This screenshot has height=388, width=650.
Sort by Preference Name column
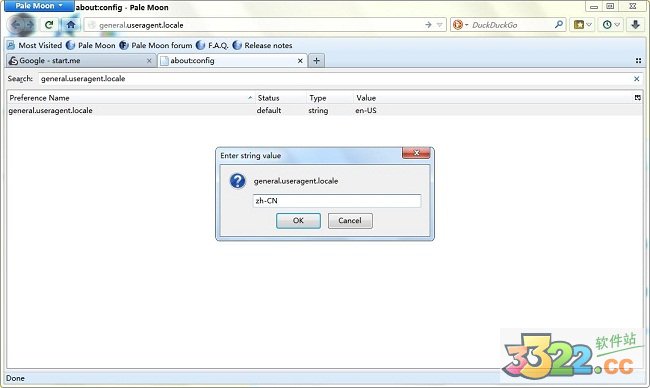131,98
